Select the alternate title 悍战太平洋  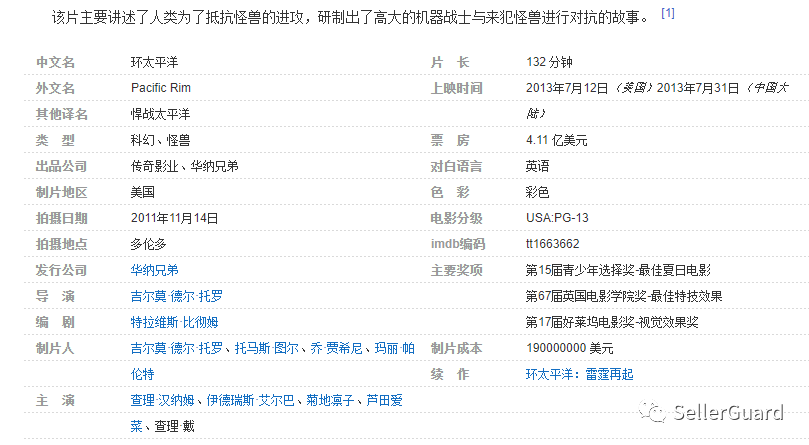click(x=160, y=114)
